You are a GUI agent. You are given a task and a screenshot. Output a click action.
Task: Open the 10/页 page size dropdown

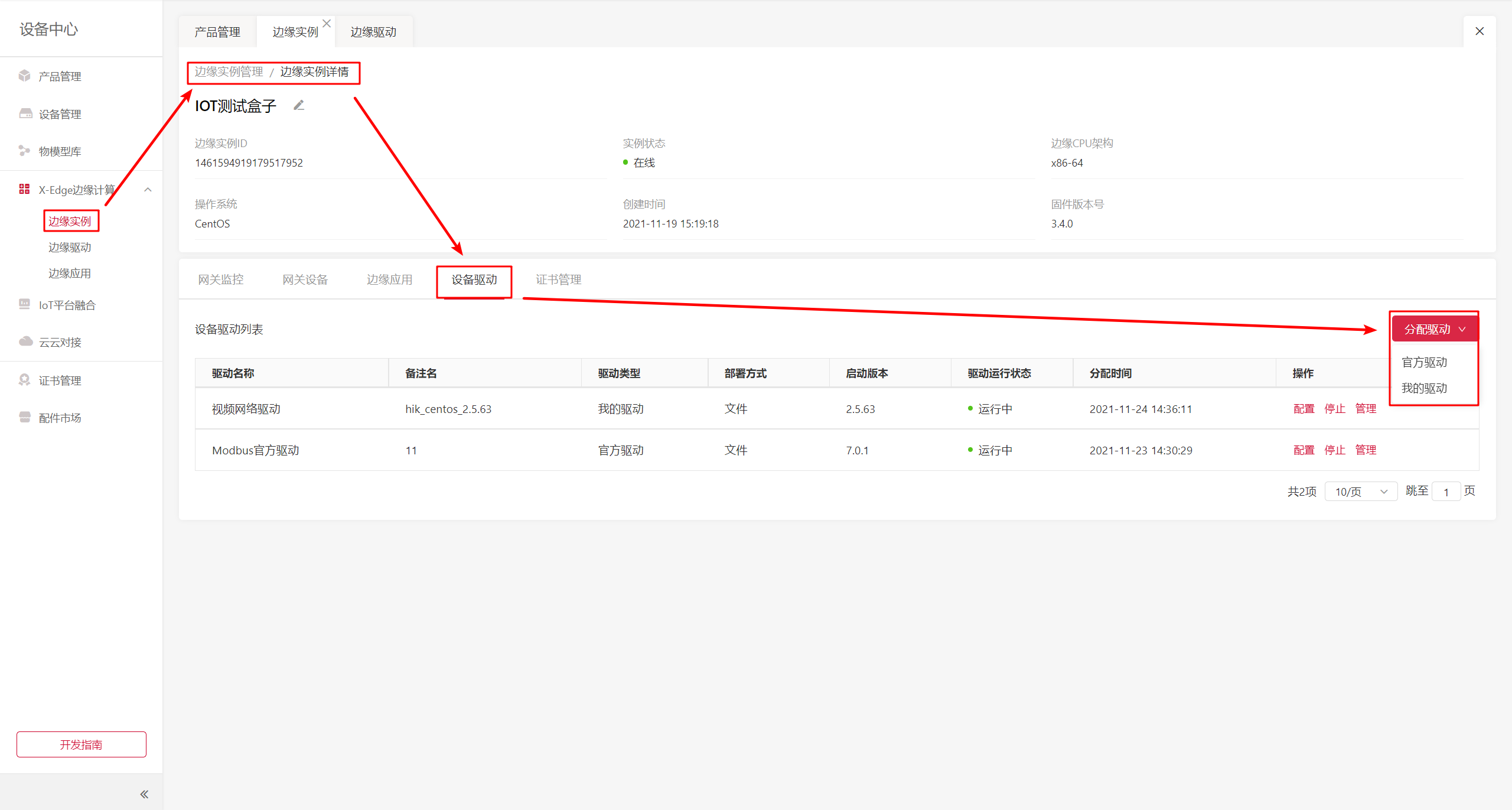[x=1361, y=492]
